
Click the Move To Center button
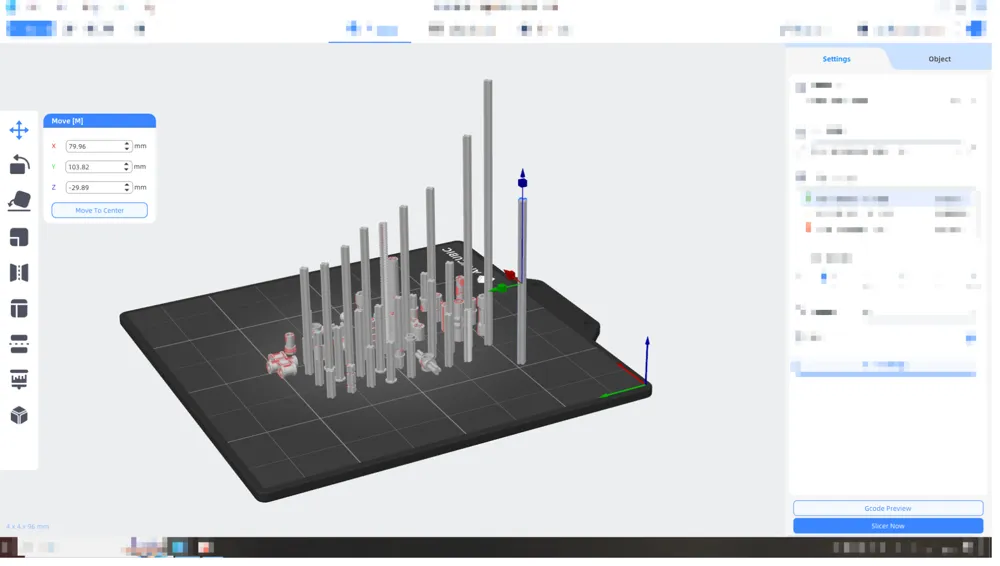click(x=100, y=212)
